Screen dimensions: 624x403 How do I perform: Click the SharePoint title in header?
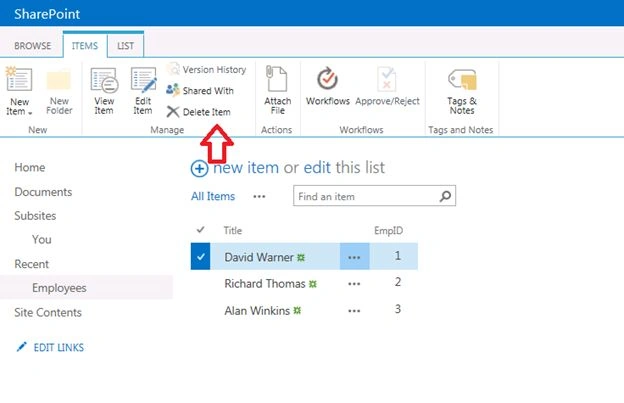[47, 14]
